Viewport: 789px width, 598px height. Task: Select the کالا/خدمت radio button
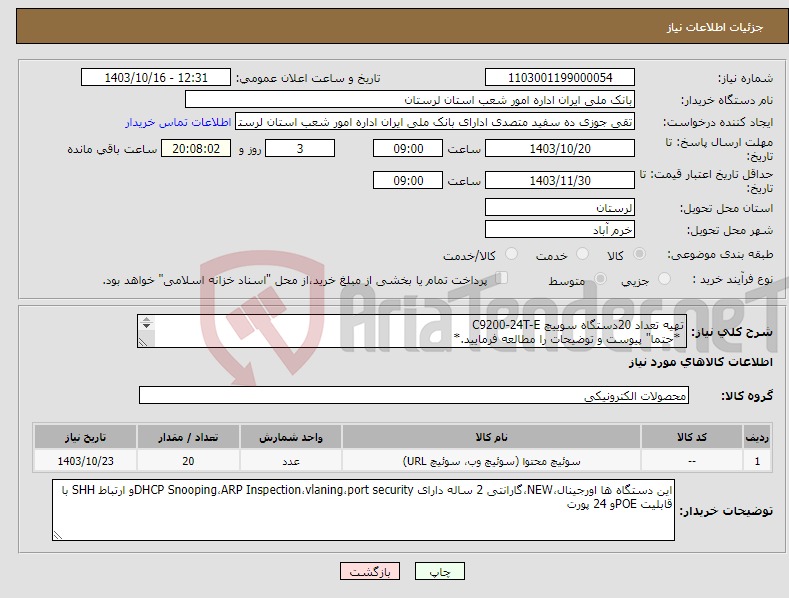click(511, 254)
